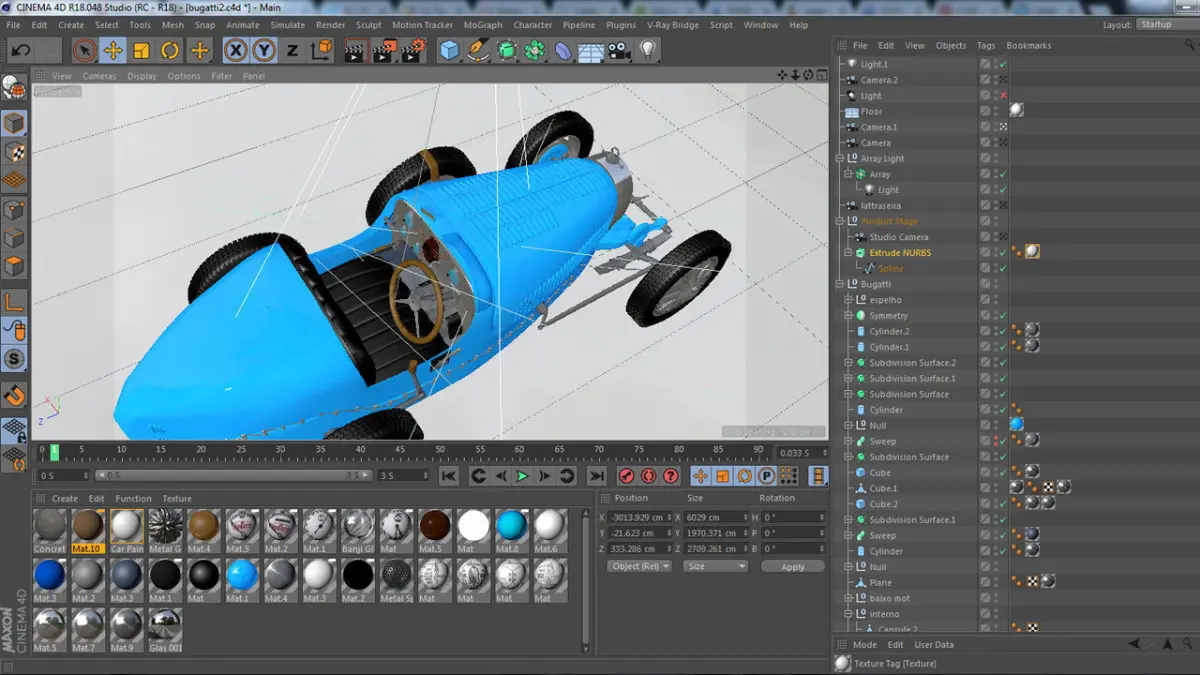This screenshot has width=1200, height=675.
Task: Toggle green check of Extrude NURBS
Action: click(1002, 253)
